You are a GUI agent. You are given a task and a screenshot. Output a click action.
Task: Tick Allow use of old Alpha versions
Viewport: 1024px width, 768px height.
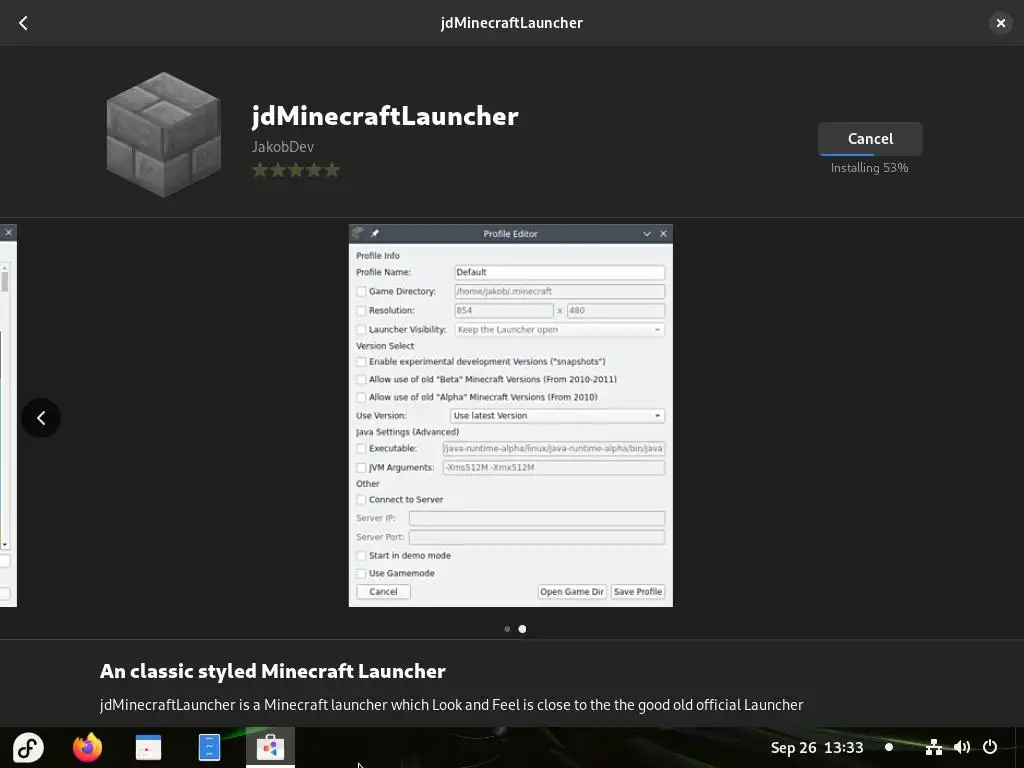[x=361, y=397]
